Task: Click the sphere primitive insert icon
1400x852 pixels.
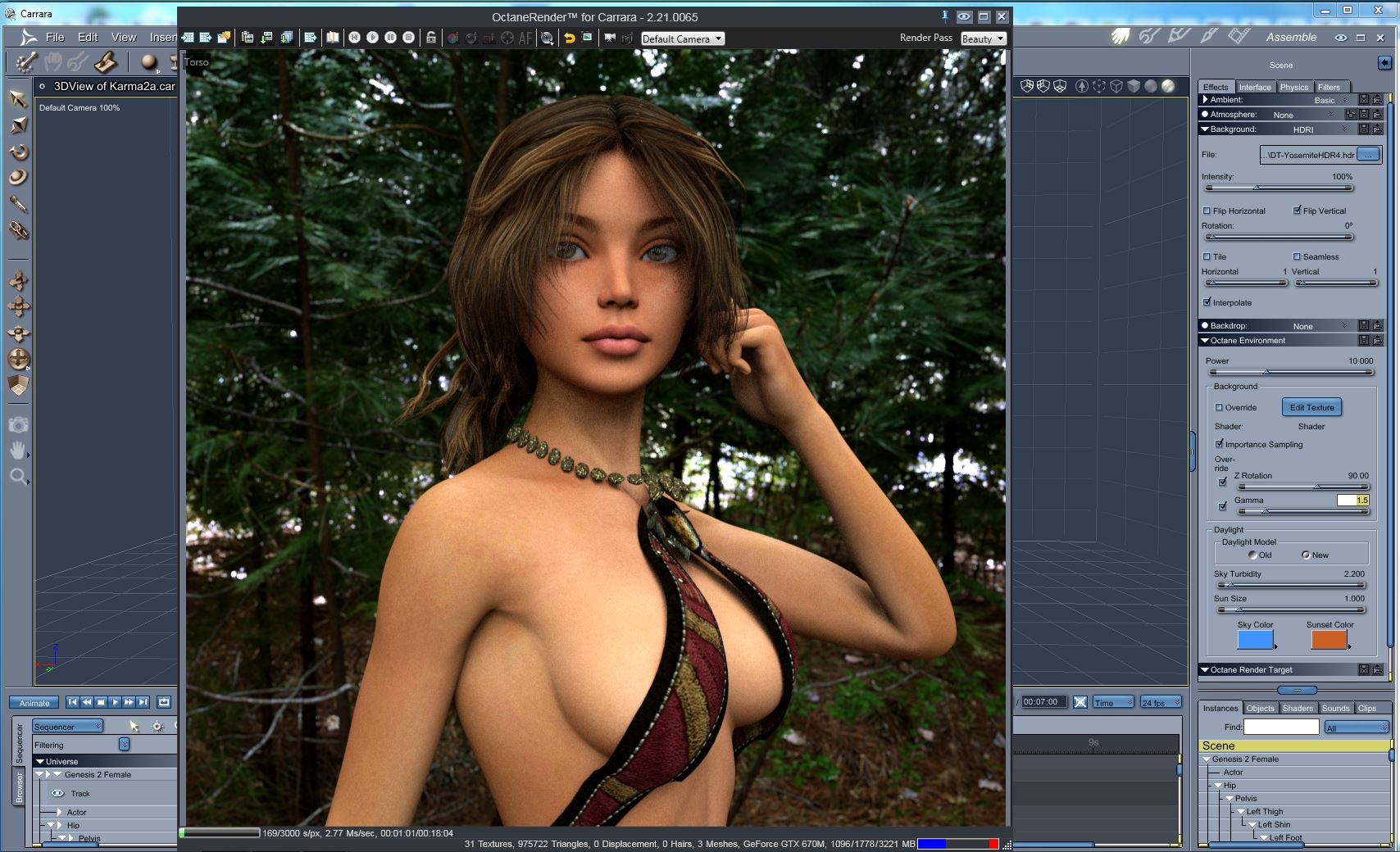Action: 148,61
